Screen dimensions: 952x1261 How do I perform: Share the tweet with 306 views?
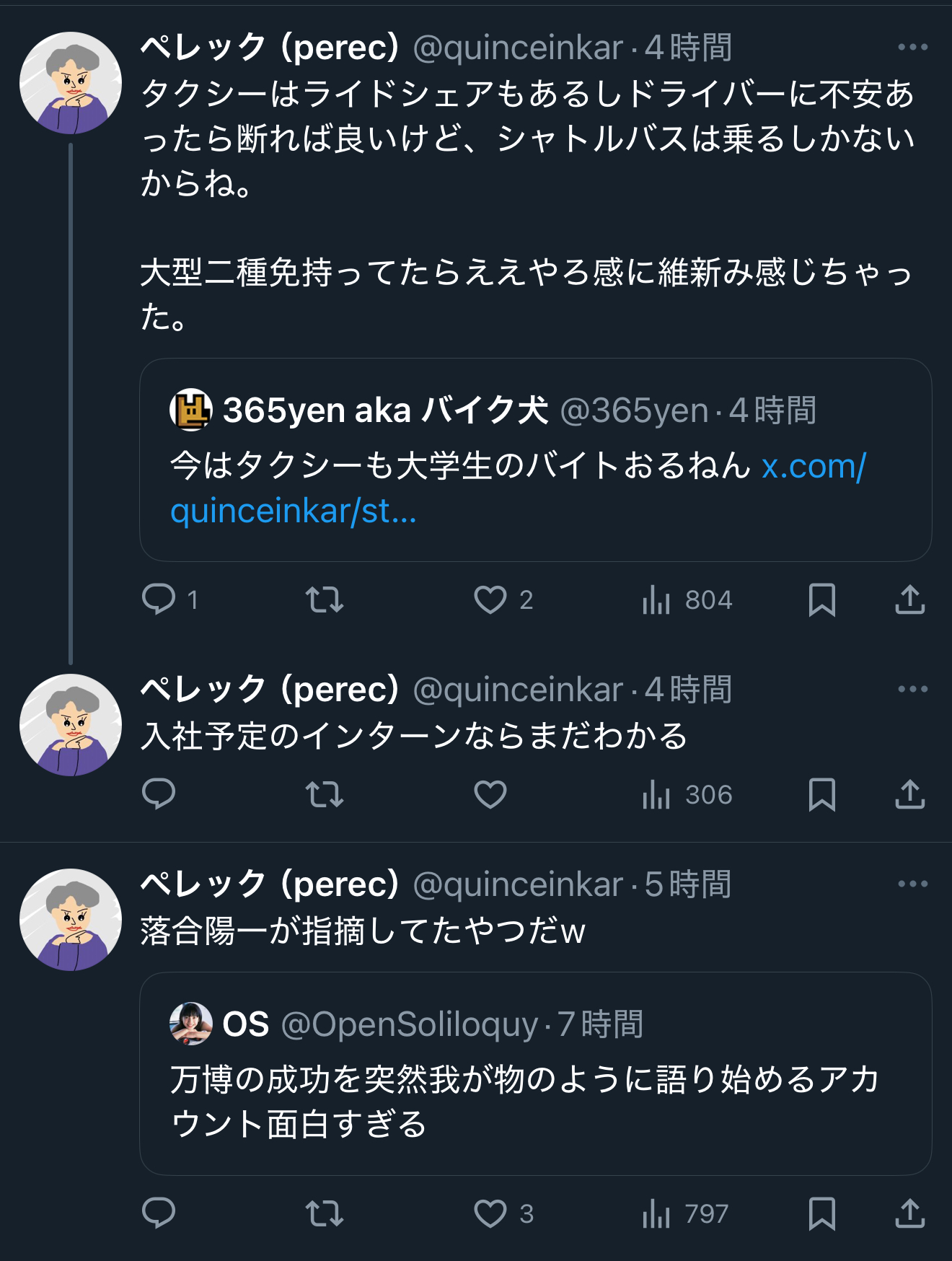point(909,794)
